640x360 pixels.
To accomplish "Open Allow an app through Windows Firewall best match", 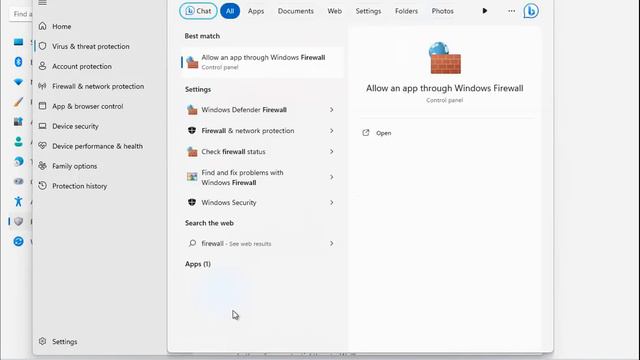I will coord(262,62).
